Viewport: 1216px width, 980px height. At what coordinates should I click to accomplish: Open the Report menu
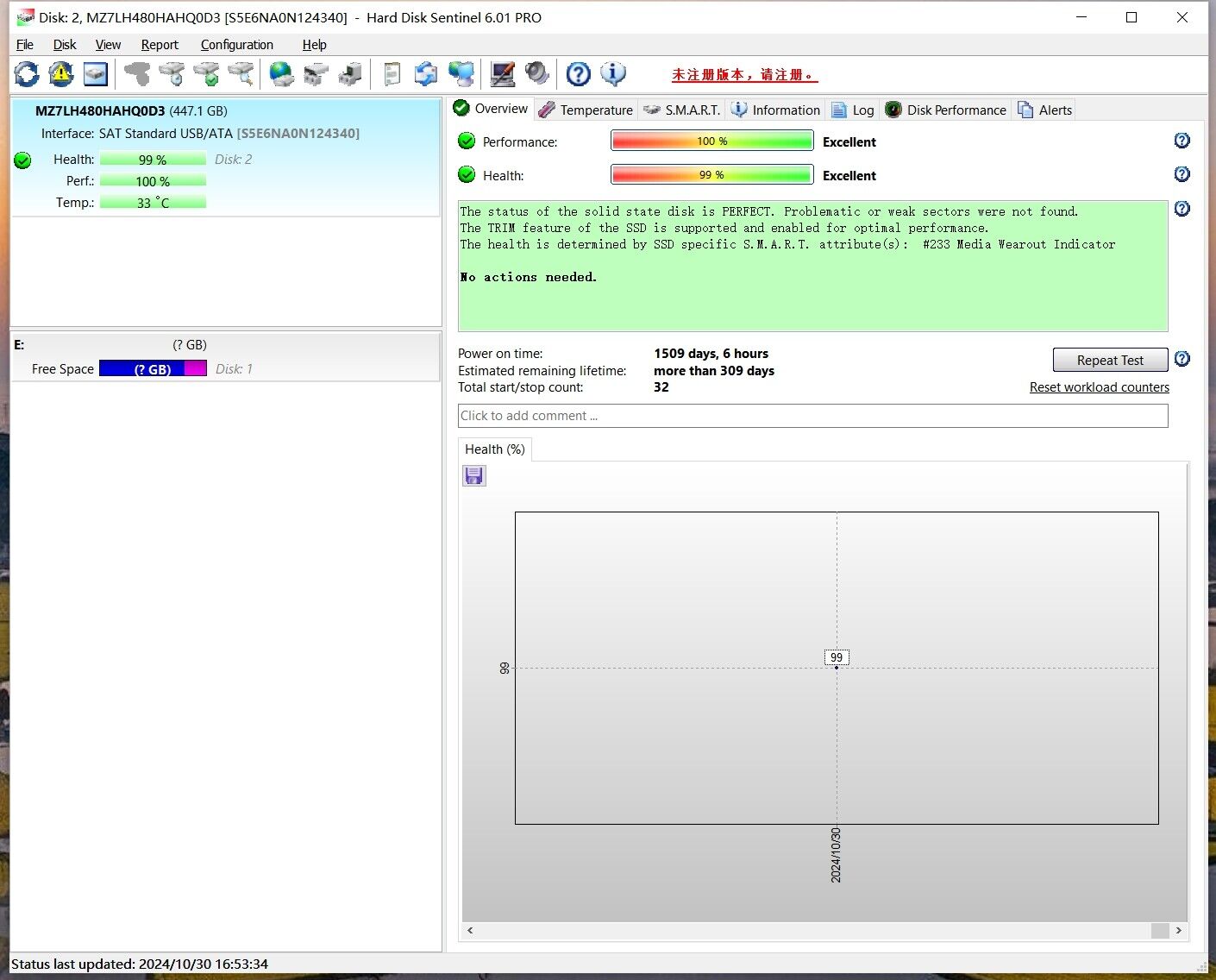click(x=160, y=45)
